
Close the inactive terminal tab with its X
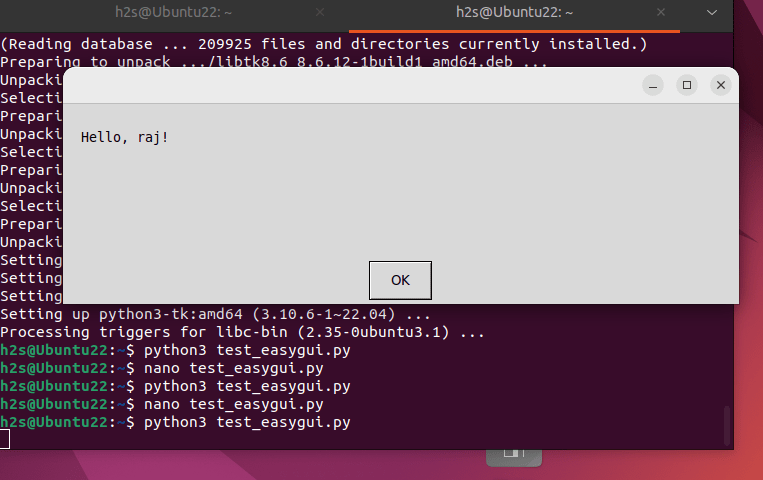pyautogui.click(x=320, y=12)
